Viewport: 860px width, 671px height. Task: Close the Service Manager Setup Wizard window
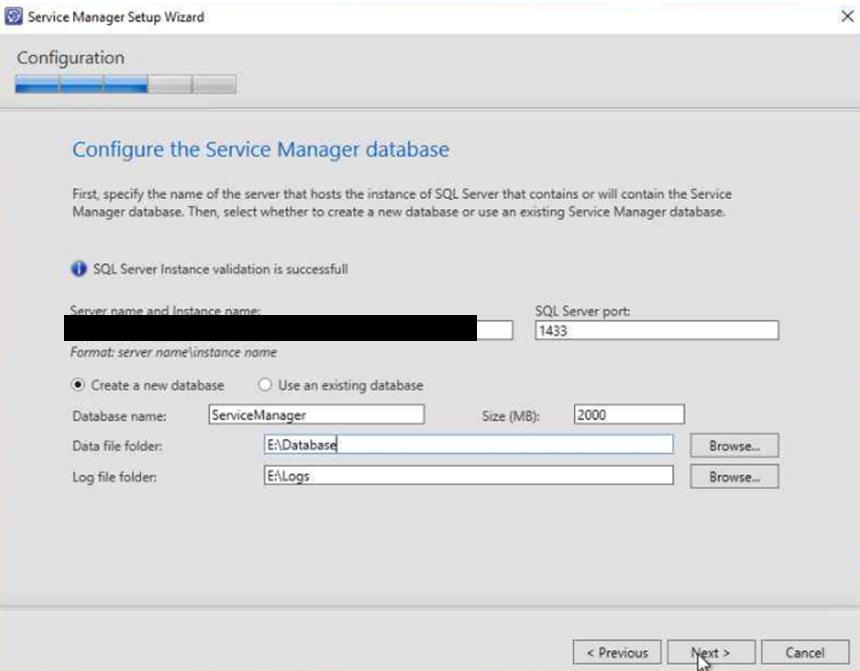coord(847,16)
